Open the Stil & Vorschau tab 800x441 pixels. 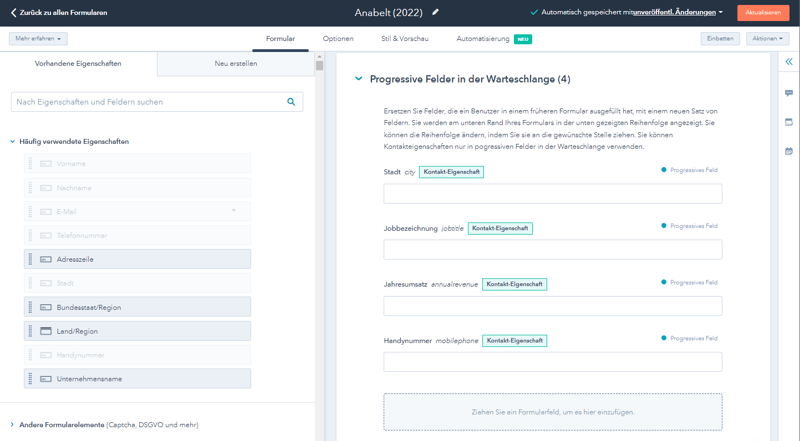(x=405, y=39)
